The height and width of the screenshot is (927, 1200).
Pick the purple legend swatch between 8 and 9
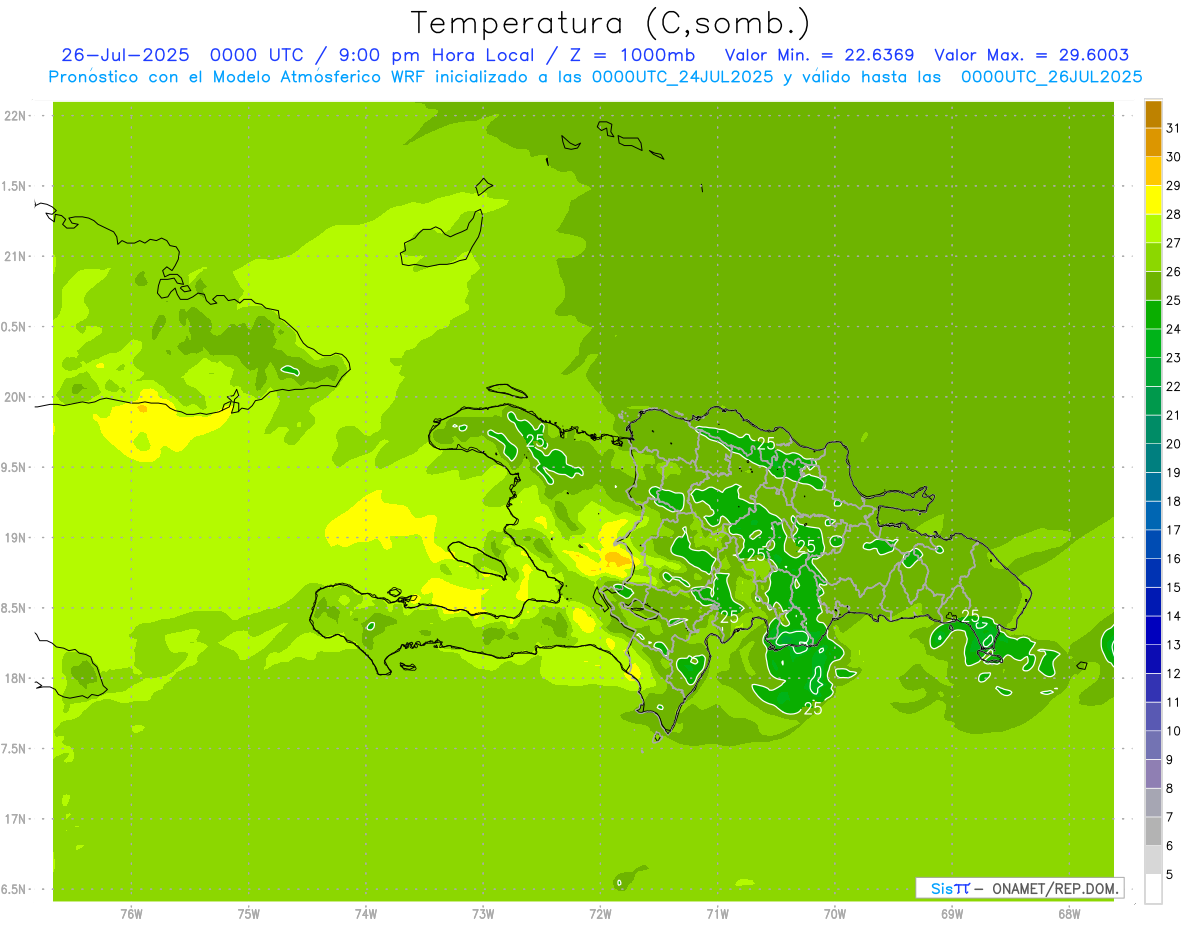[1153, 774]
